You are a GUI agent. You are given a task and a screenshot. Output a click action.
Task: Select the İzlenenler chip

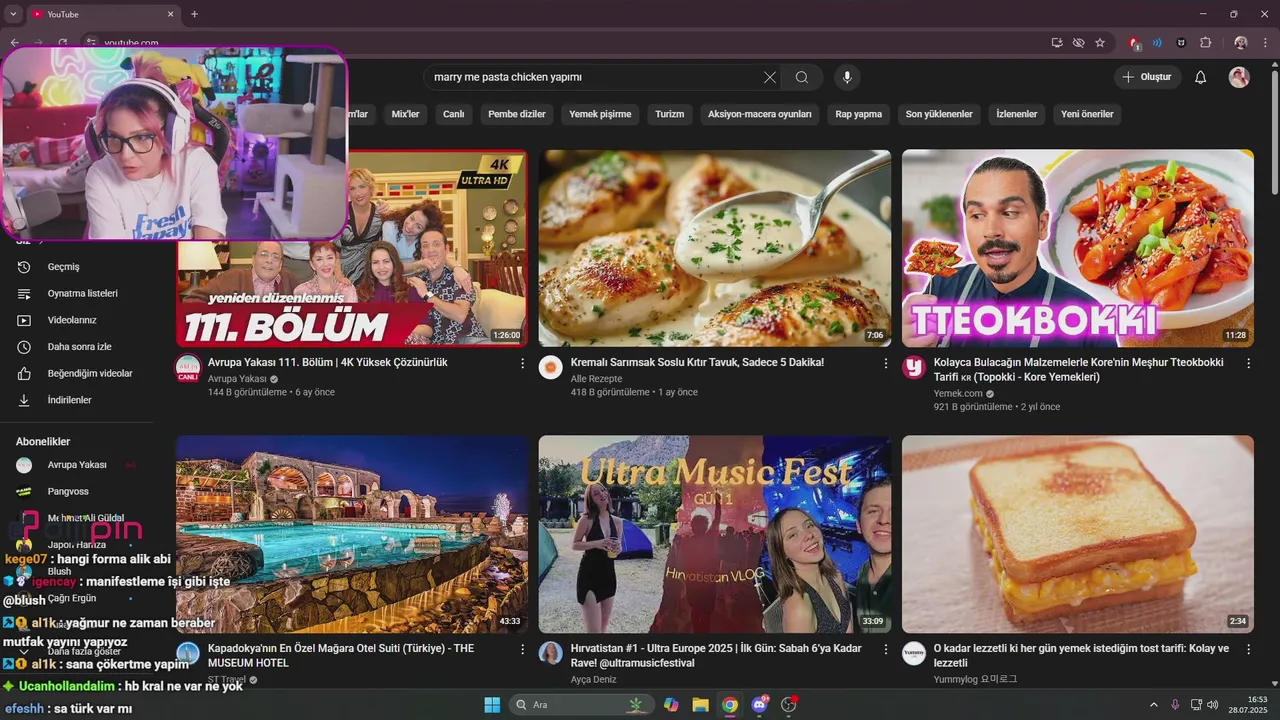(1017, 114)
